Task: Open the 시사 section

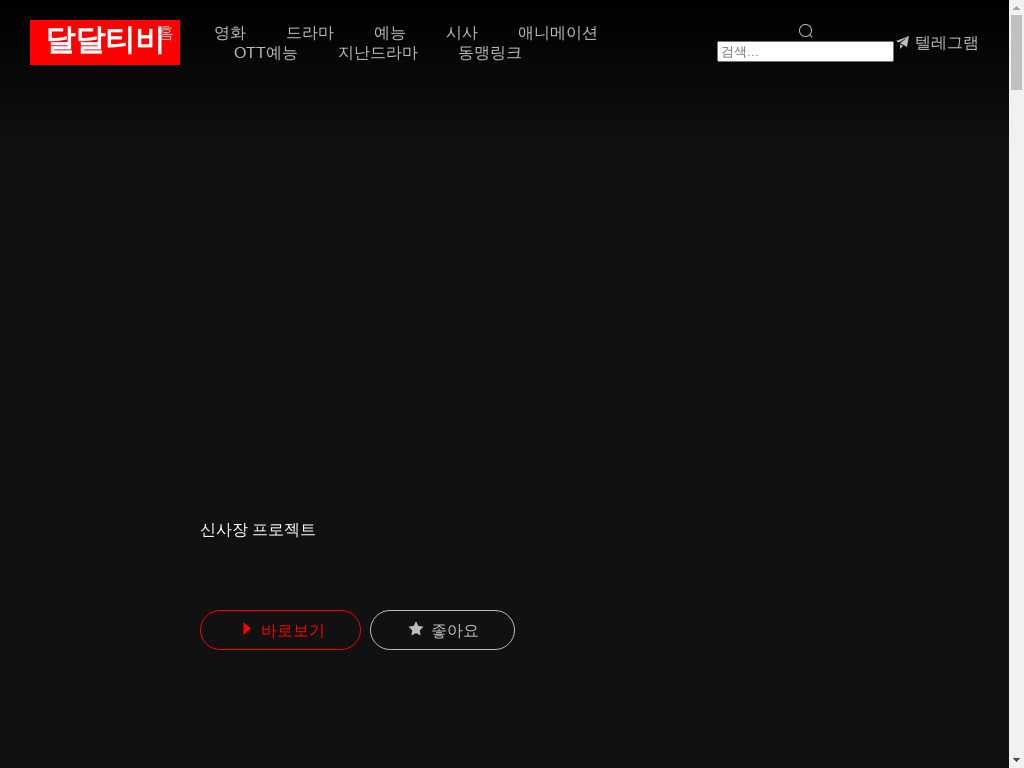Action: click(462, 33)
